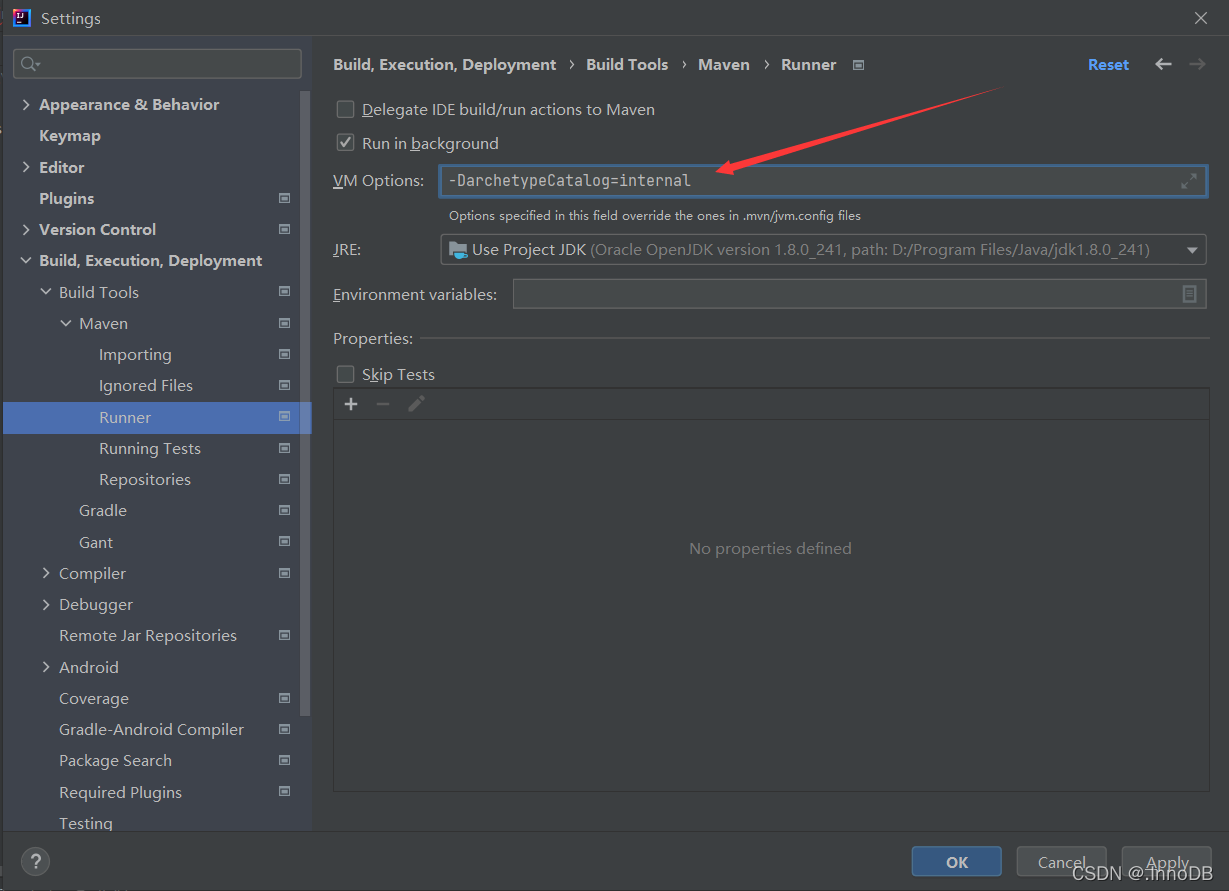Focus the settings search field
1229x891 pixels.
pyautogui.click(x=157, y=64)
